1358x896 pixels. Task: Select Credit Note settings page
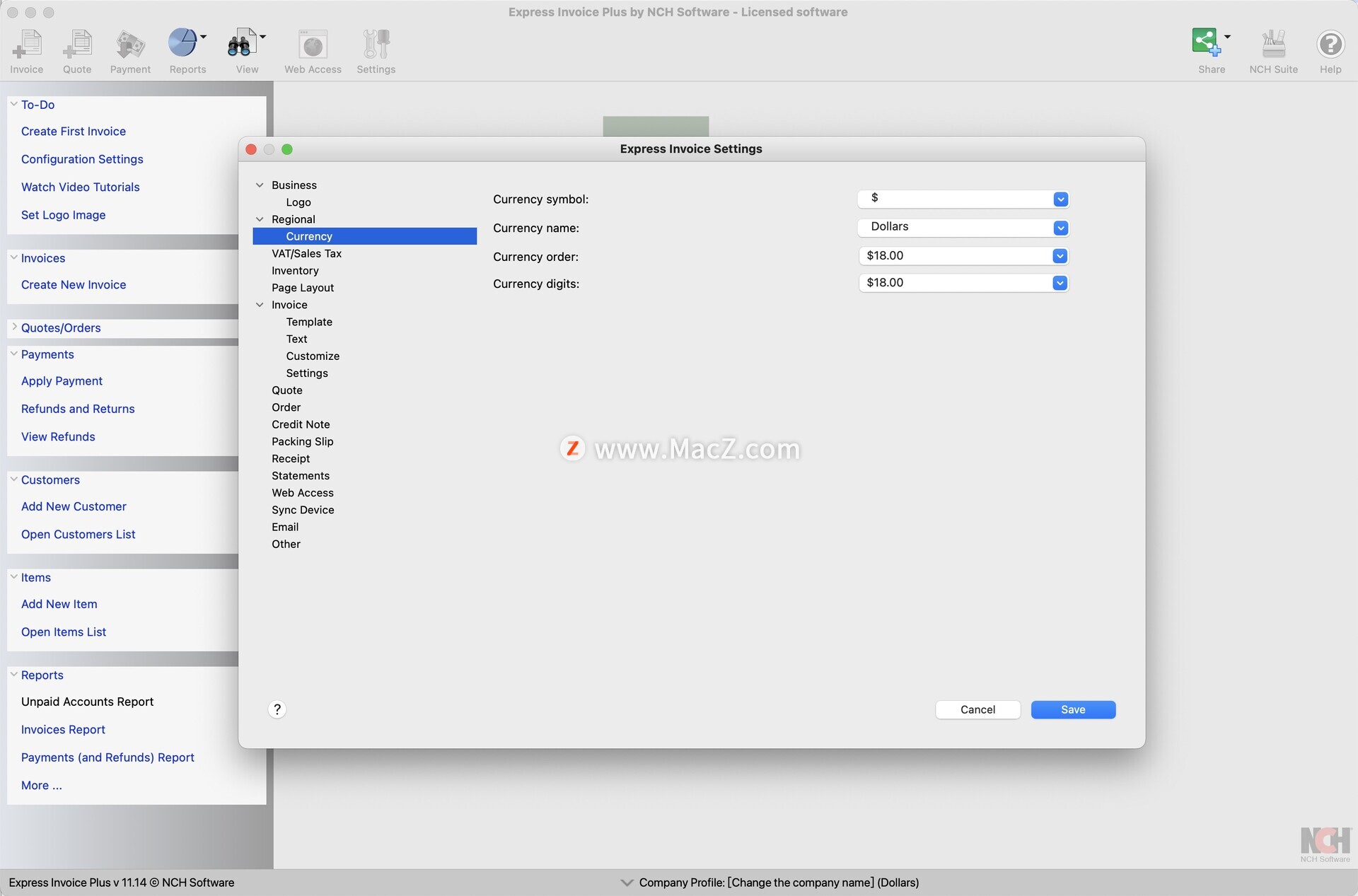click(301, 424)
